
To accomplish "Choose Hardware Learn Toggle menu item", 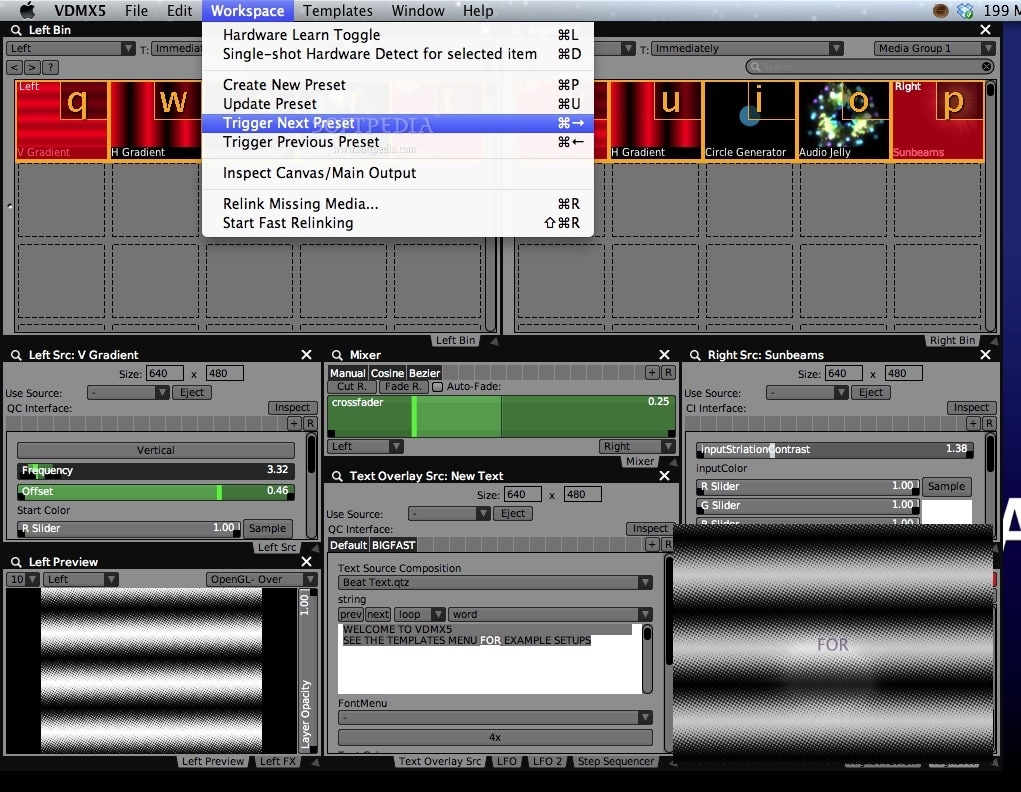I will pyautogui.click(x=398, y=35).
